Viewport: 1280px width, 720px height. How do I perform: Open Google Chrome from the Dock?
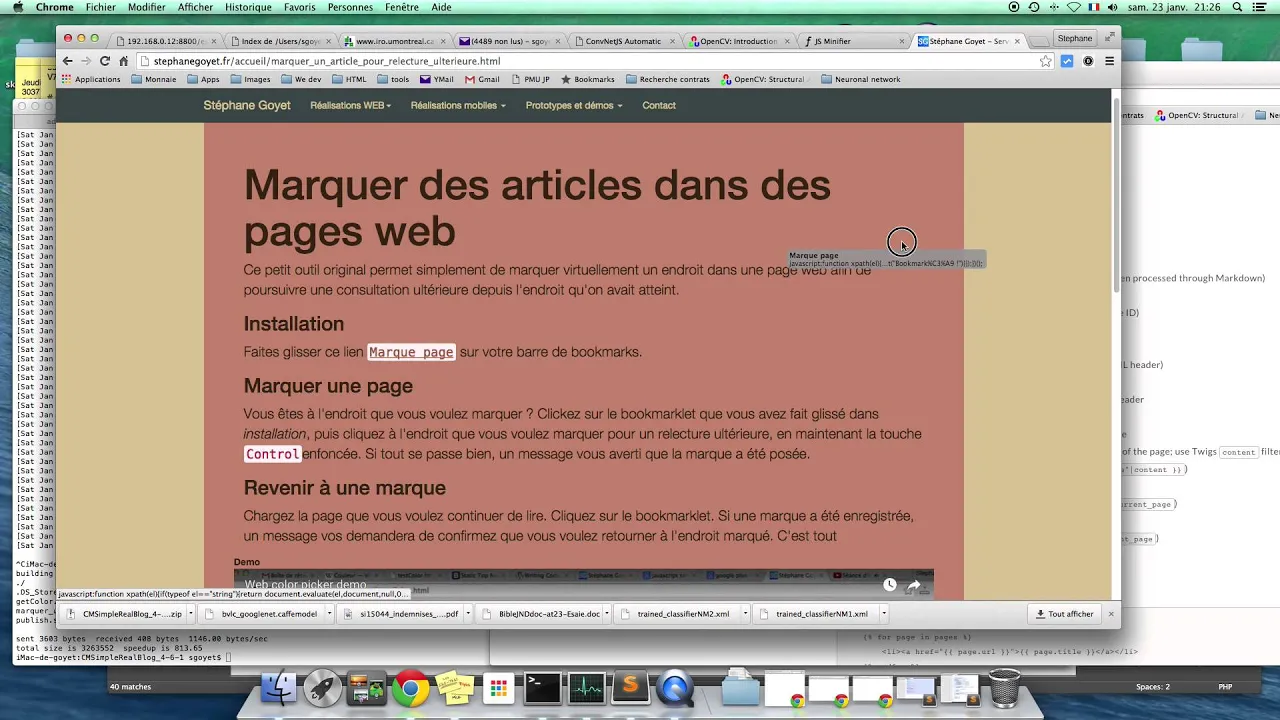click(410, 689)
